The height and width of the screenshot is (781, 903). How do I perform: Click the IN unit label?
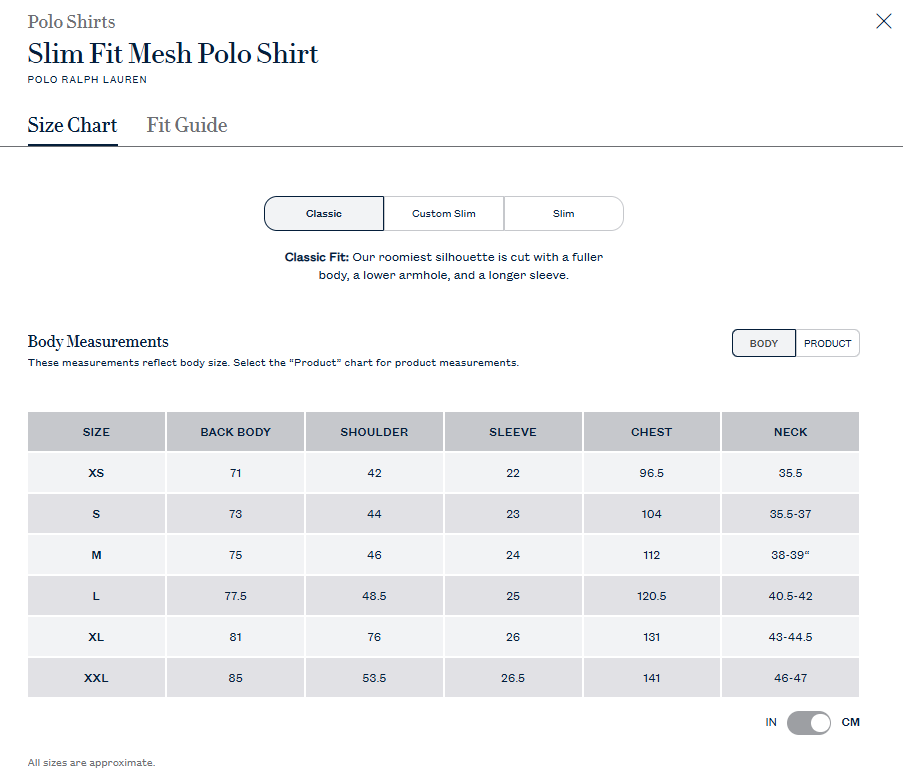[x=771, y=722]
